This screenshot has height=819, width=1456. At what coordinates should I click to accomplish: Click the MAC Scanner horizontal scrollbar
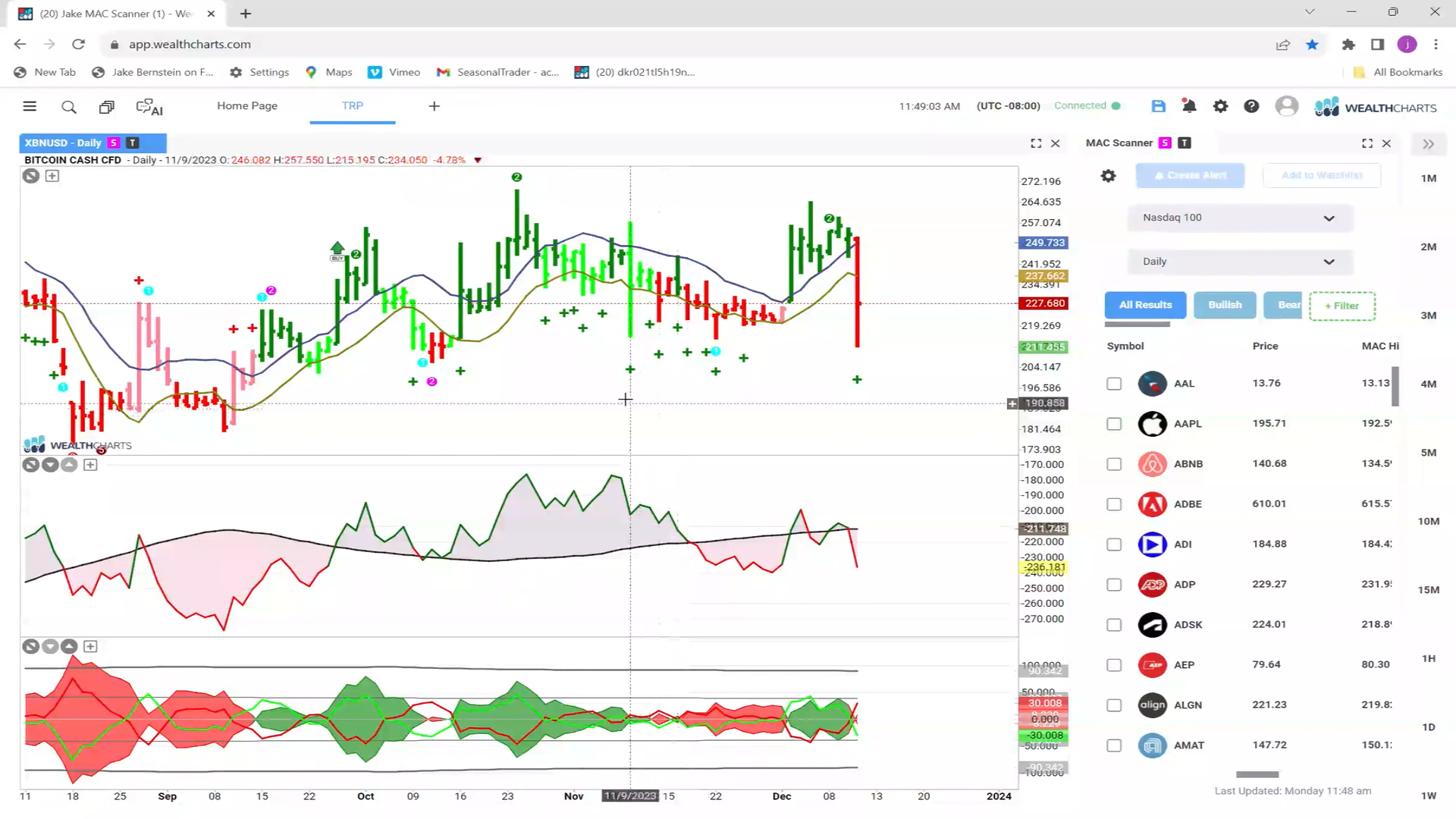(1257, 774)
